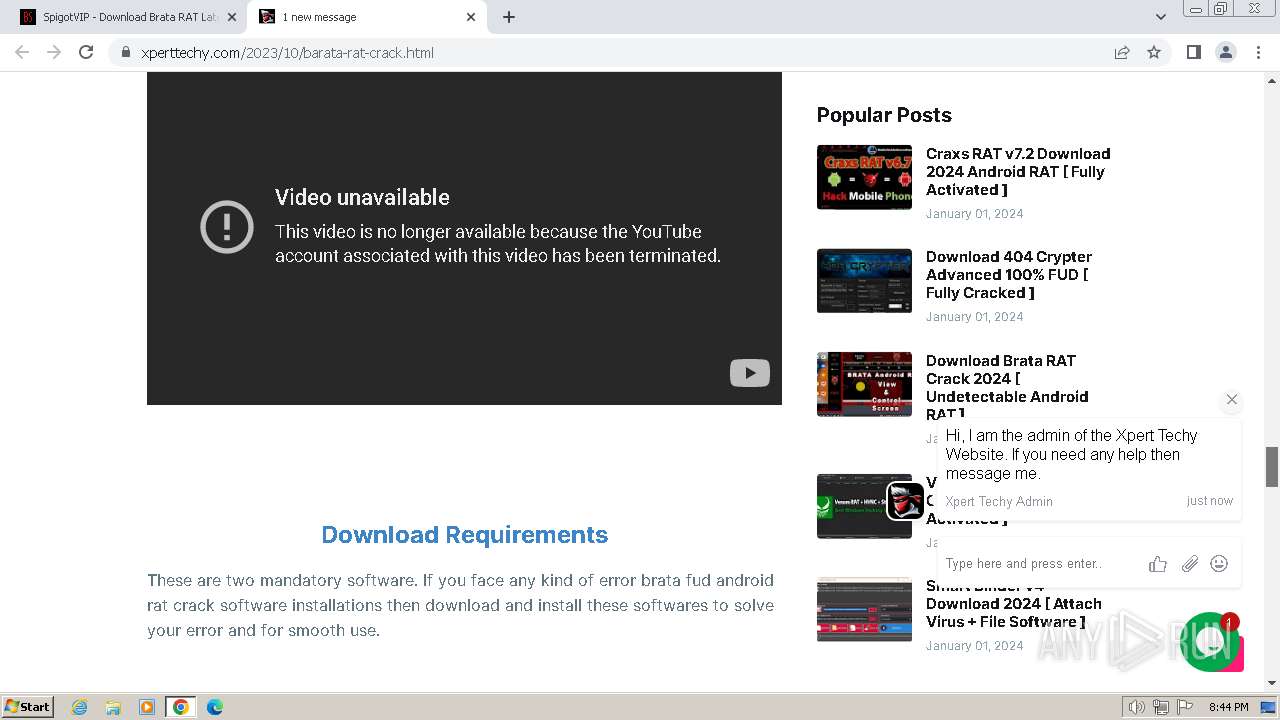
Task: Attach a file in chat
Action: (1189, 564)
